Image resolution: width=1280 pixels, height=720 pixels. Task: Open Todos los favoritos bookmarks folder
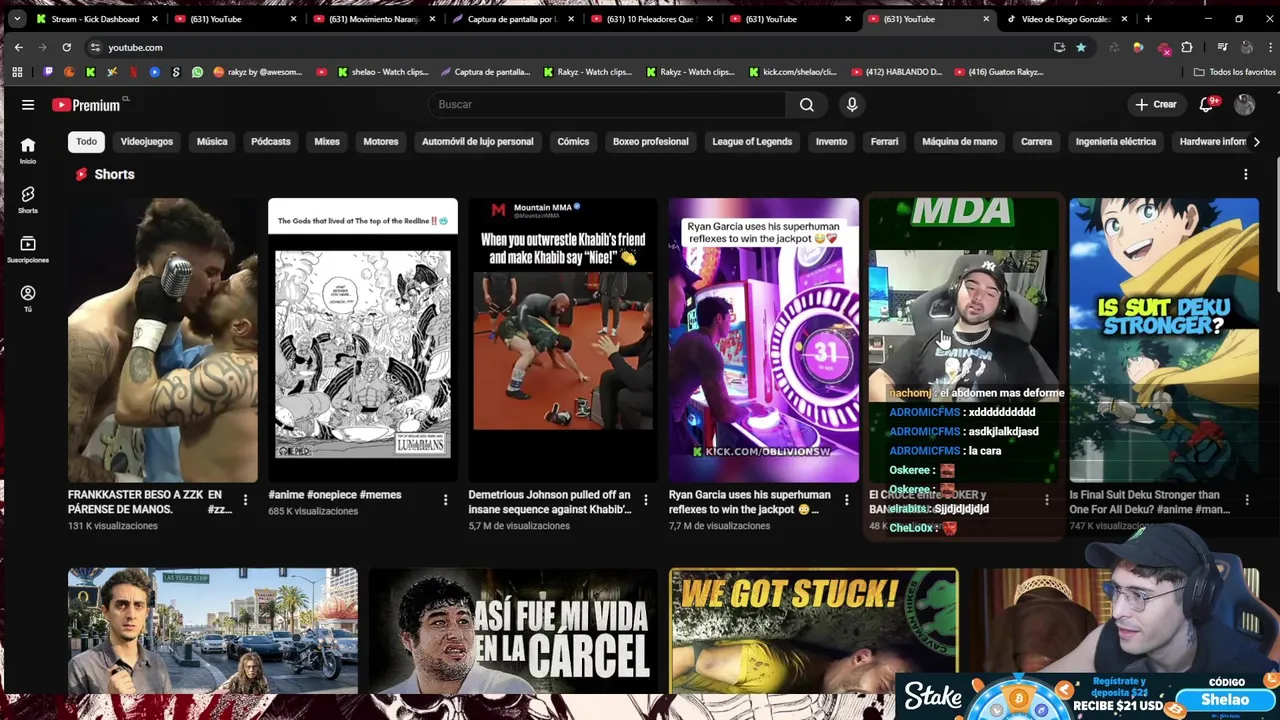1234,72
